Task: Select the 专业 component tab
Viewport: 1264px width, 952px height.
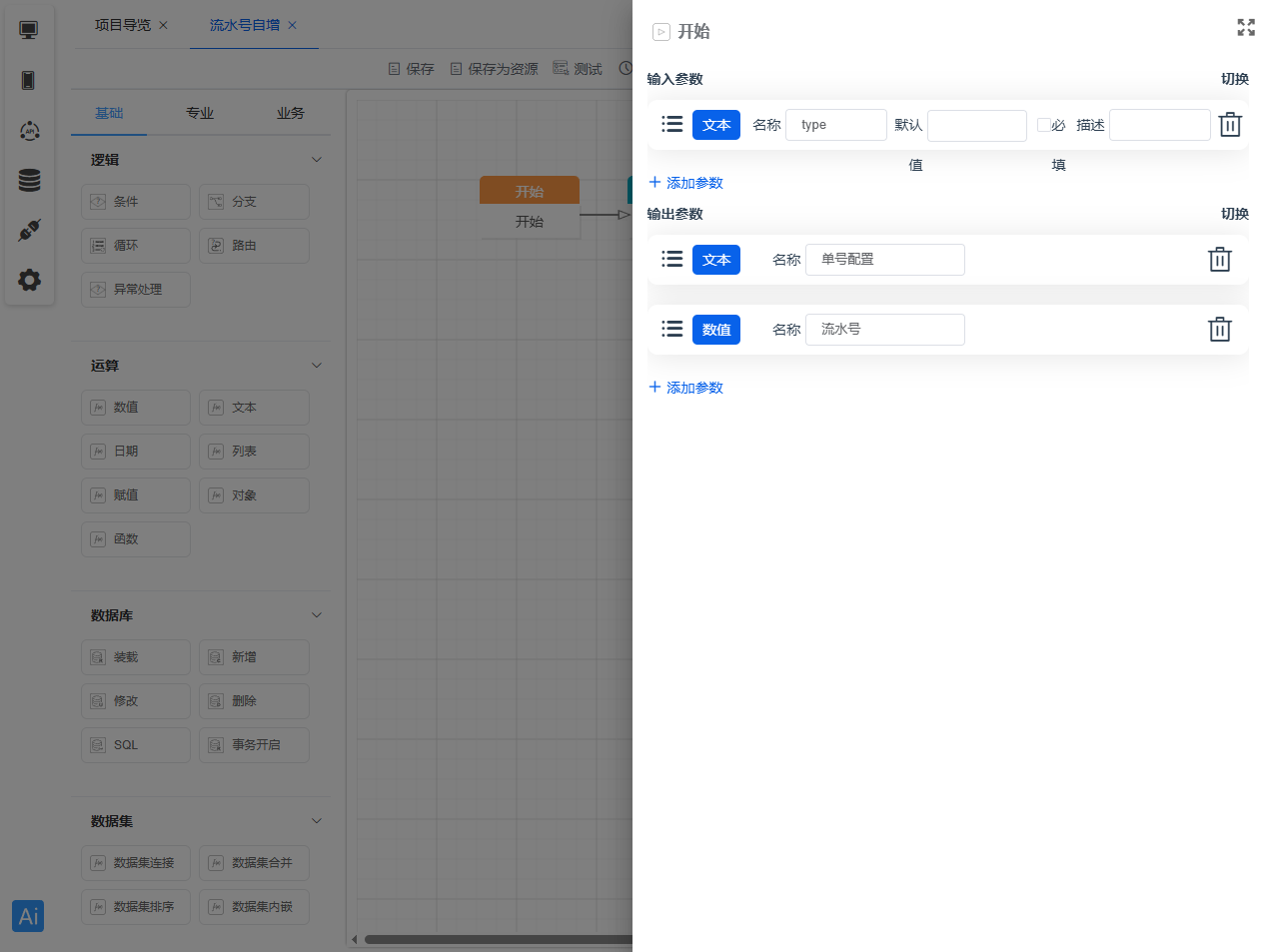Action: 200,113
